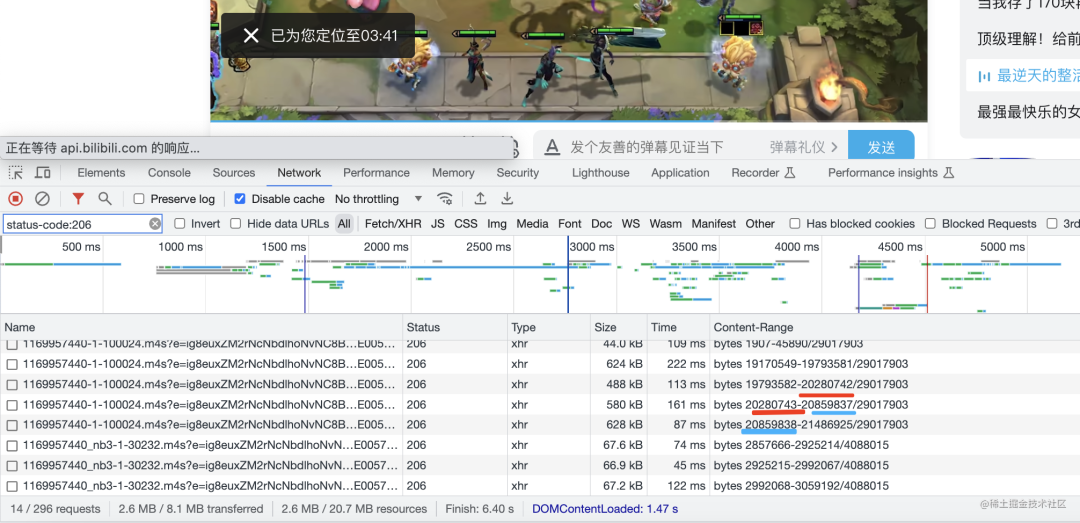This screenshot has width=1080, height=523.
Task: Select the Network tab
Action: pyautogui.click(x=299, y=173)
